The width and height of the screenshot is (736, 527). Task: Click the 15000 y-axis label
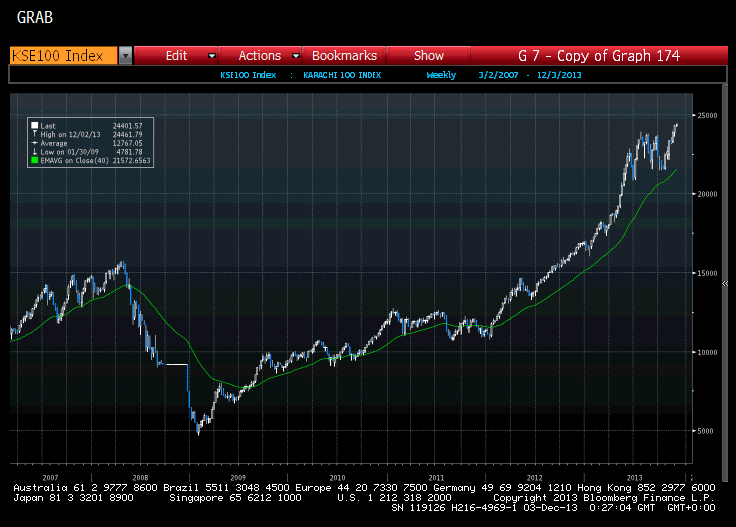point(707,273)
